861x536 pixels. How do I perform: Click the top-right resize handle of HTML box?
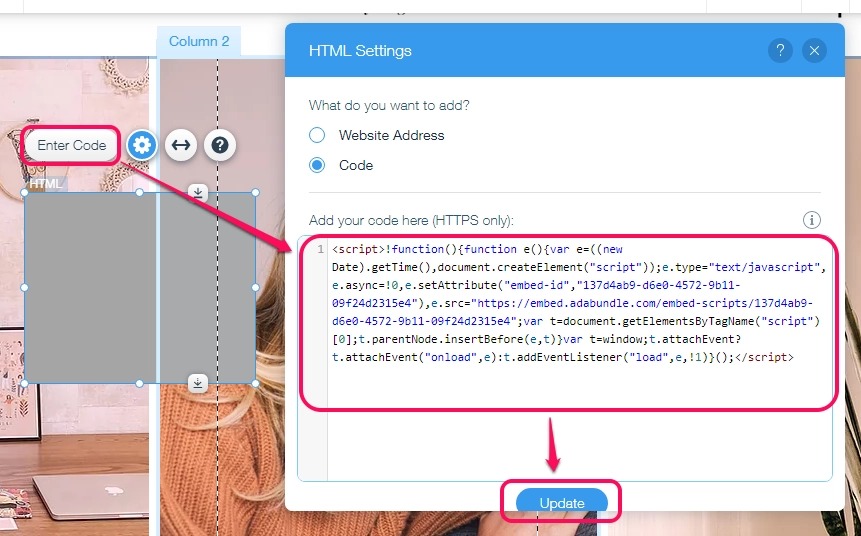click(255, 193)
